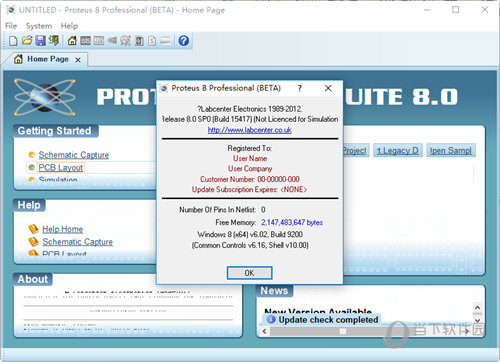Click the Gerber Viewer toolbar icon
The image size is (500, 362).
pyautogui.click(x=125, y=41)
